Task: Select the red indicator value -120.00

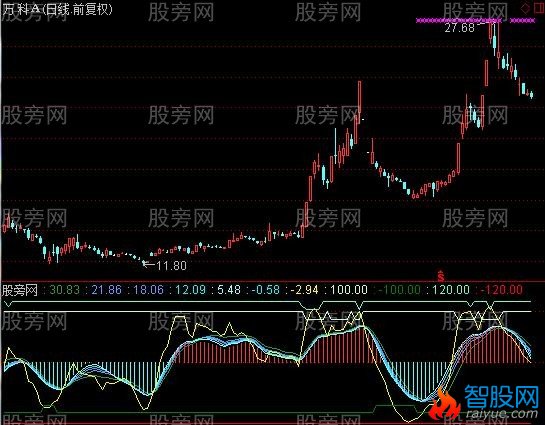Action: pos(501,290)
